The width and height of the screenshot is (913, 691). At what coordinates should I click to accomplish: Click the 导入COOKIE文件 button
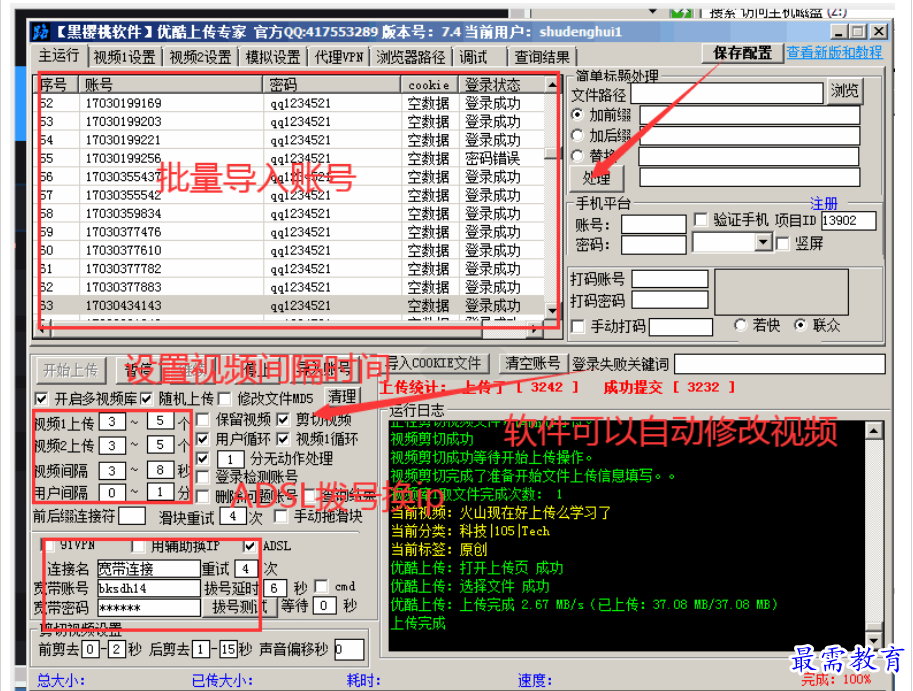(434, 364)
